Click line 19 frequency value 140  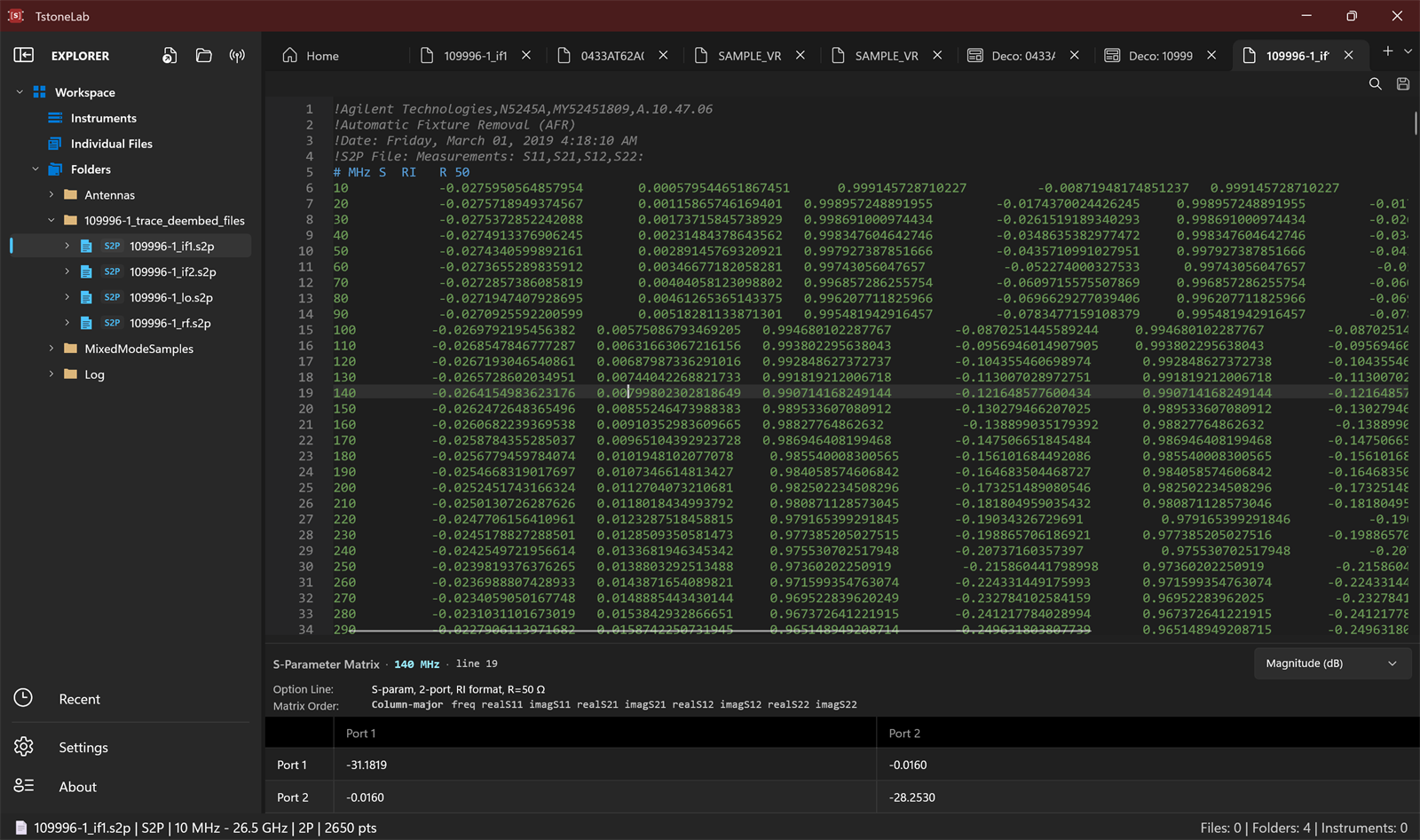point(344,393)
